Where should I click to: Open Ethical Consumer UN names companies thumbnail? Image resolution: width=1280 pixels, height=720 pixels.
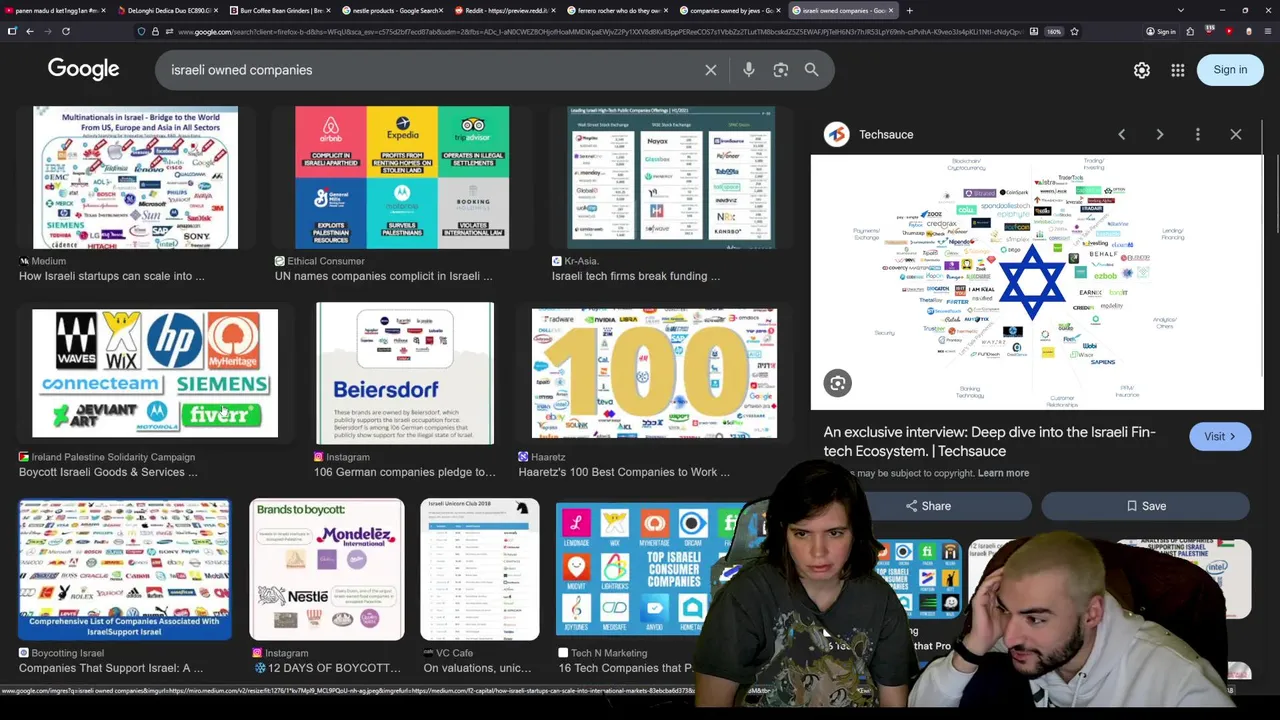(x=402, y=177)
